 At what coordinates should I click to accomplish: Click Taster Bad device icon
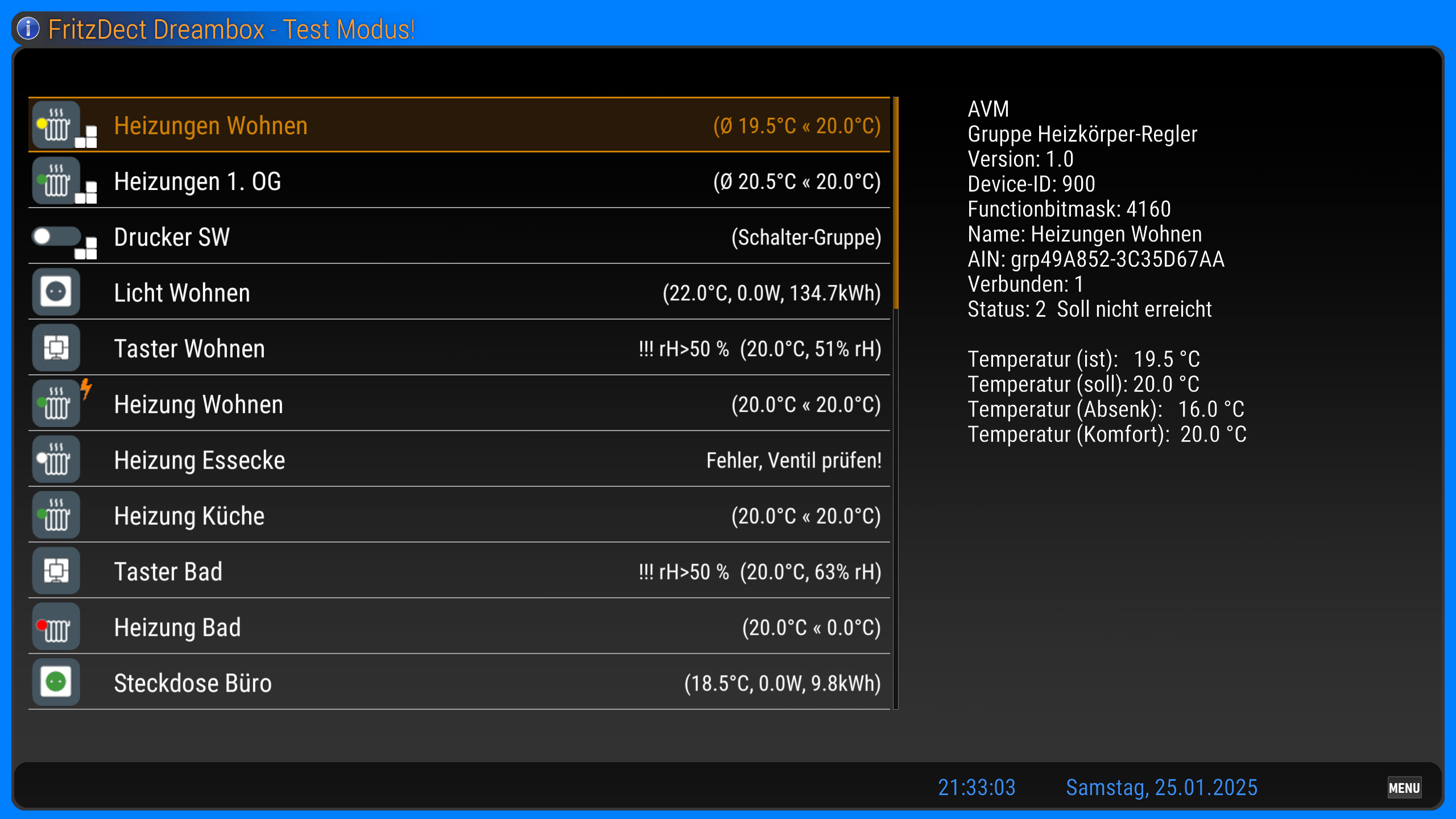coord(56,571)
